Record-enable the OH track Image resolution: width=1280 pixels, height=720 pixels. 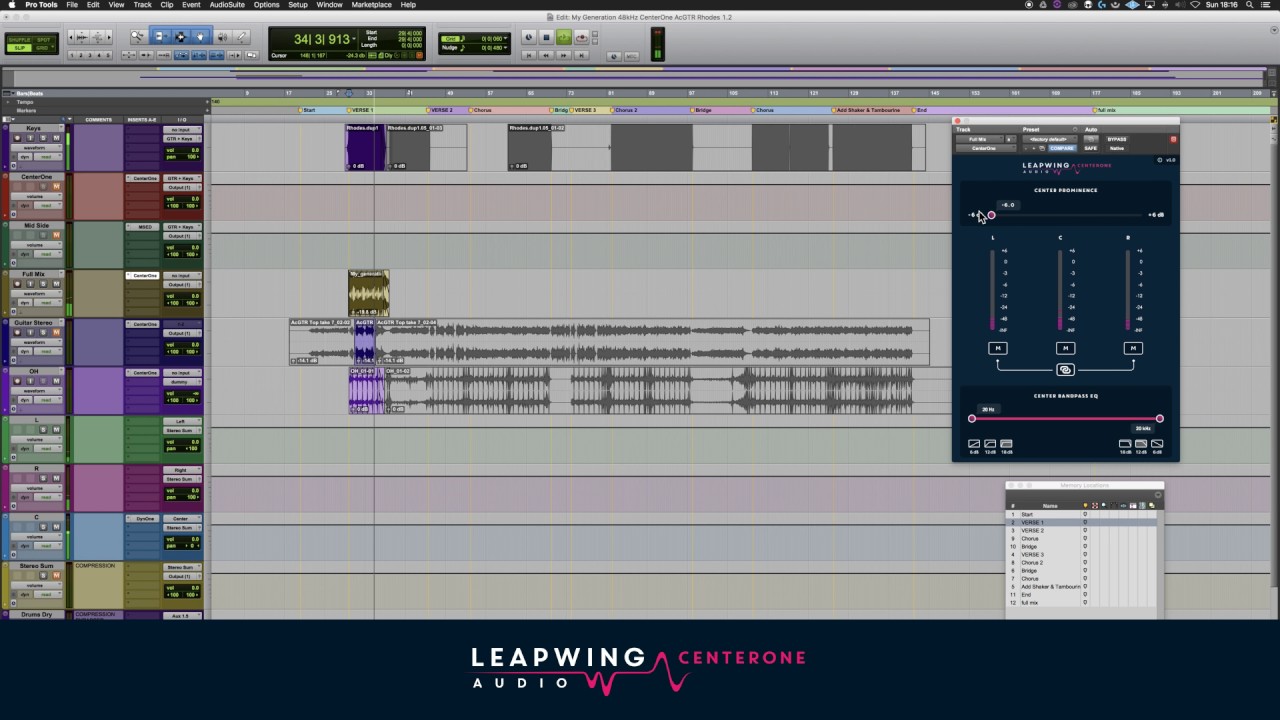(x=17, y=381)
